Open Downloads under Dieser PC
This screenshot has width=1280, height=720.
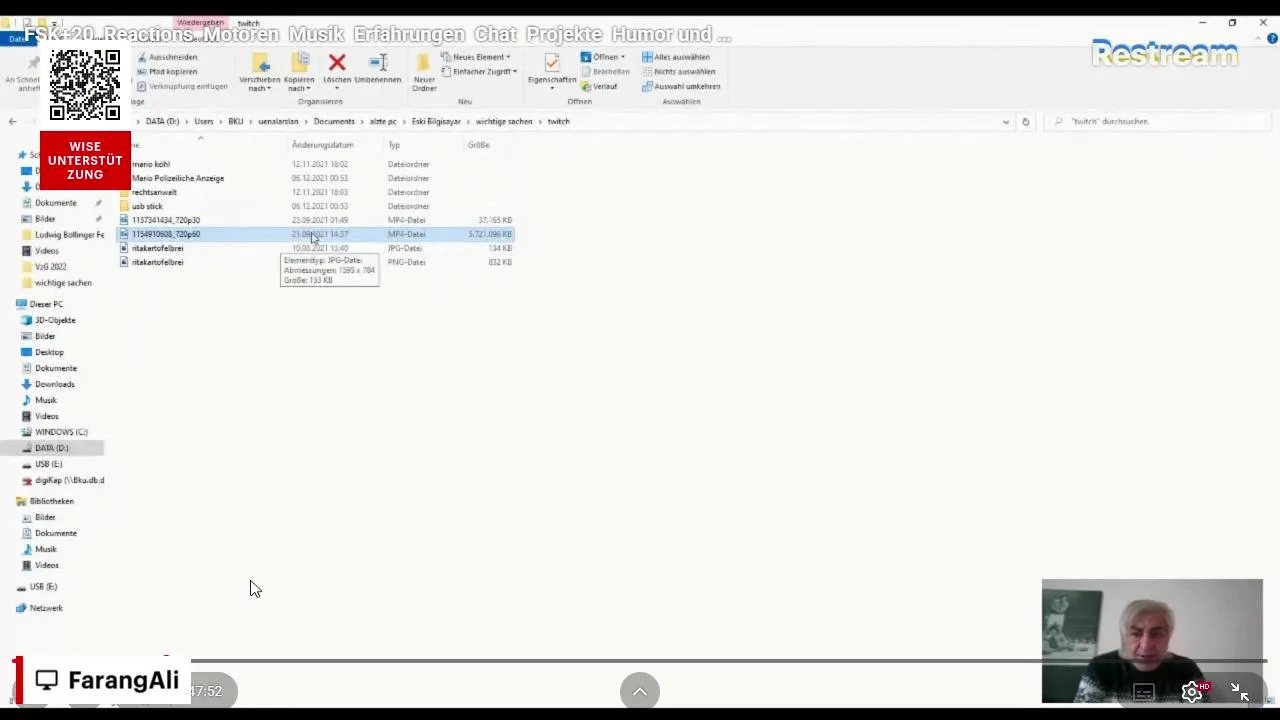(47, 384)
